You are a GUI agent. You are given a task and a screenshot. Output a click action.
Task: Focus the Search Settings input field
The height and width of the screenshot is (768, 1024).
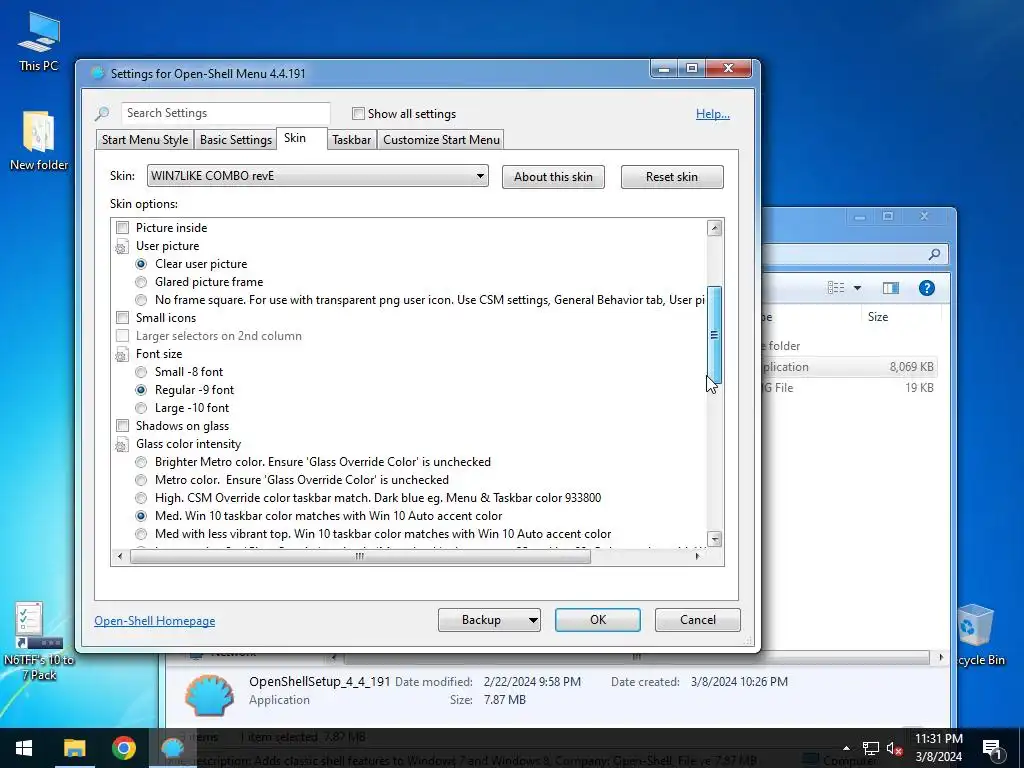225,113
